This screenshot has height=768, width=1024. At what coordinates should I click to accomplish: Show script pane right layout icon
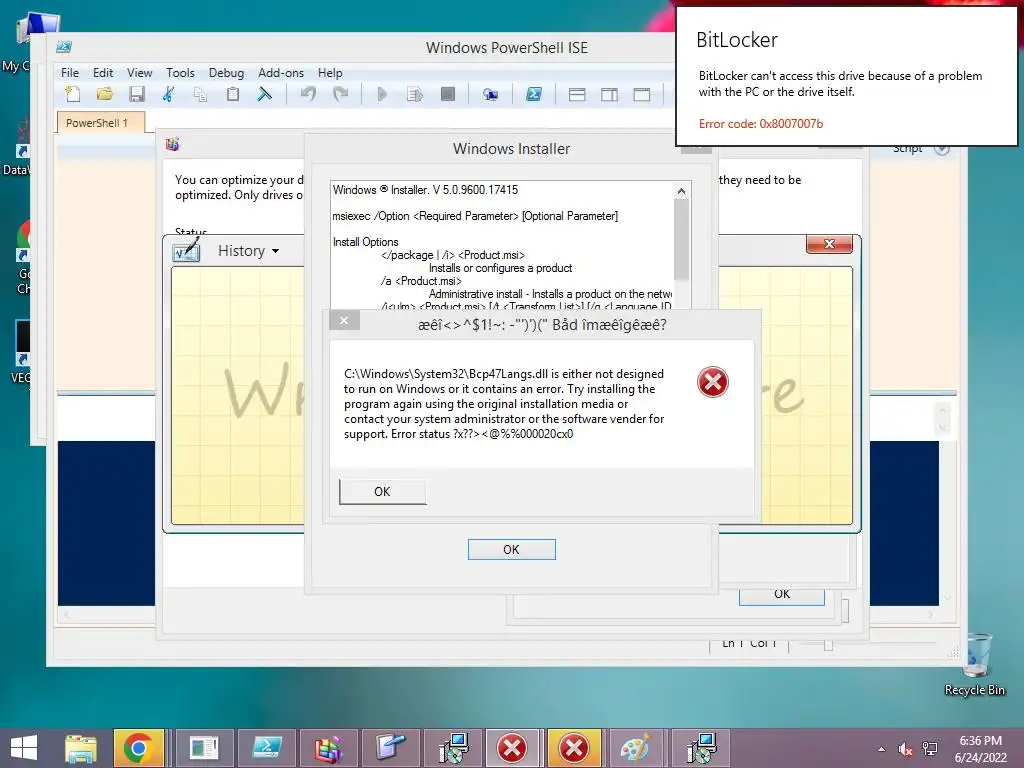[x=609, y=95]
